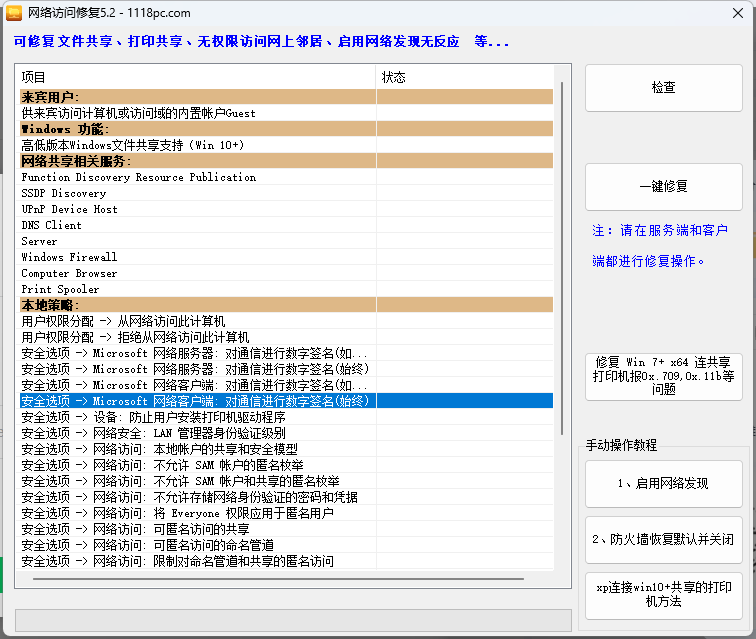Select Function Discovery Resource Publication row
Viewport: 756px width, 639px height.
pyautogui.click(x=286, y=177)
